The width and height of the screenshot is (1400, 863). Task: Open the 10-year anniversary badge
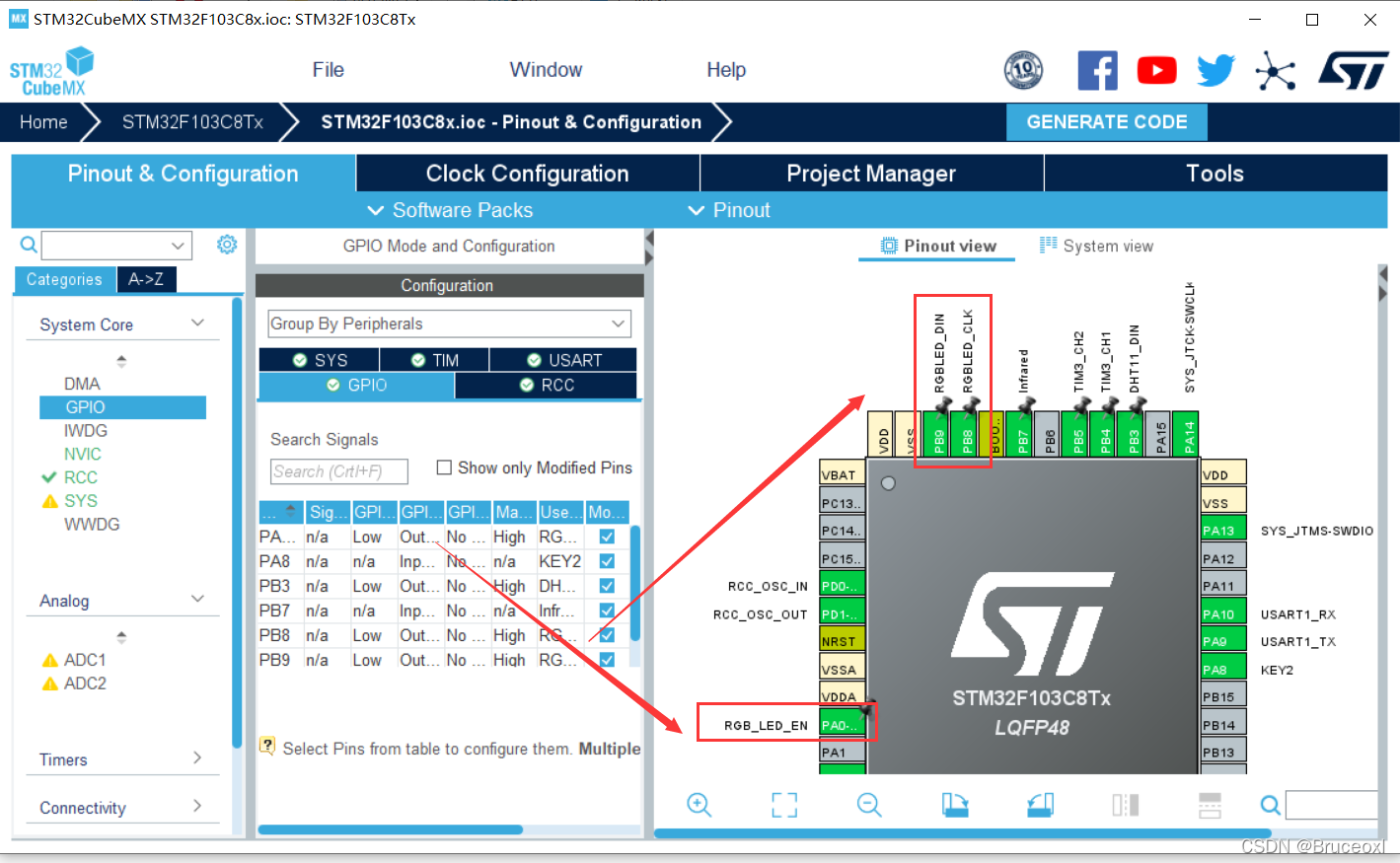pyautogui.click(x=1023, y=70)
